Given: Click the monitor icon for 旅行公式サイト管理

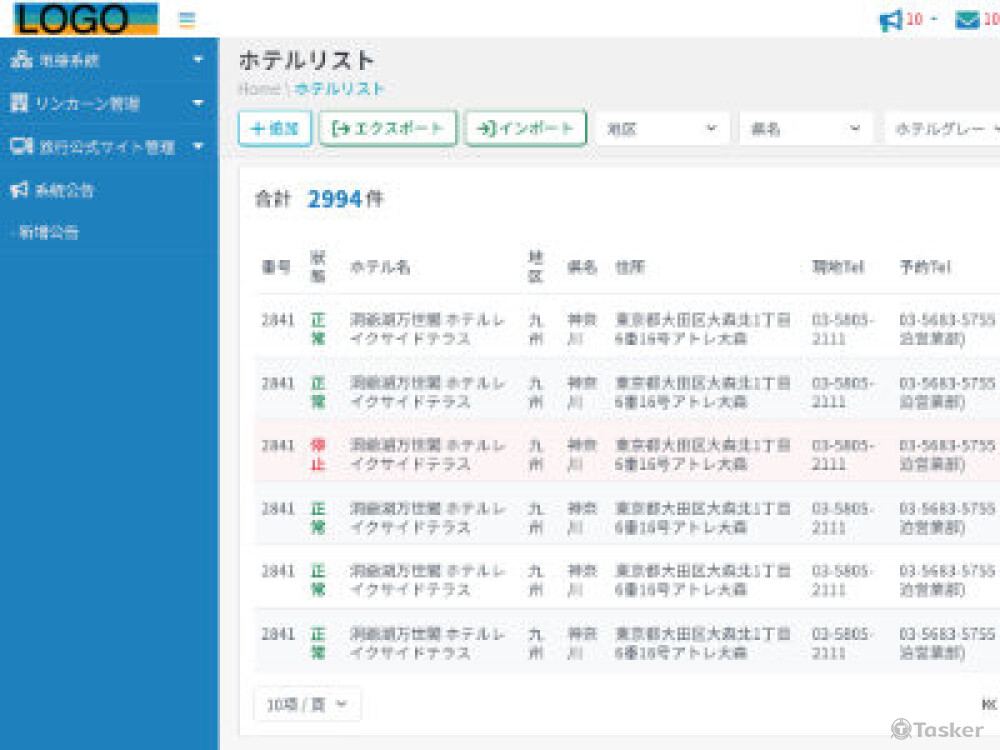Looking at the screenshot, I should pyautogui.click(x=22, y=146).
